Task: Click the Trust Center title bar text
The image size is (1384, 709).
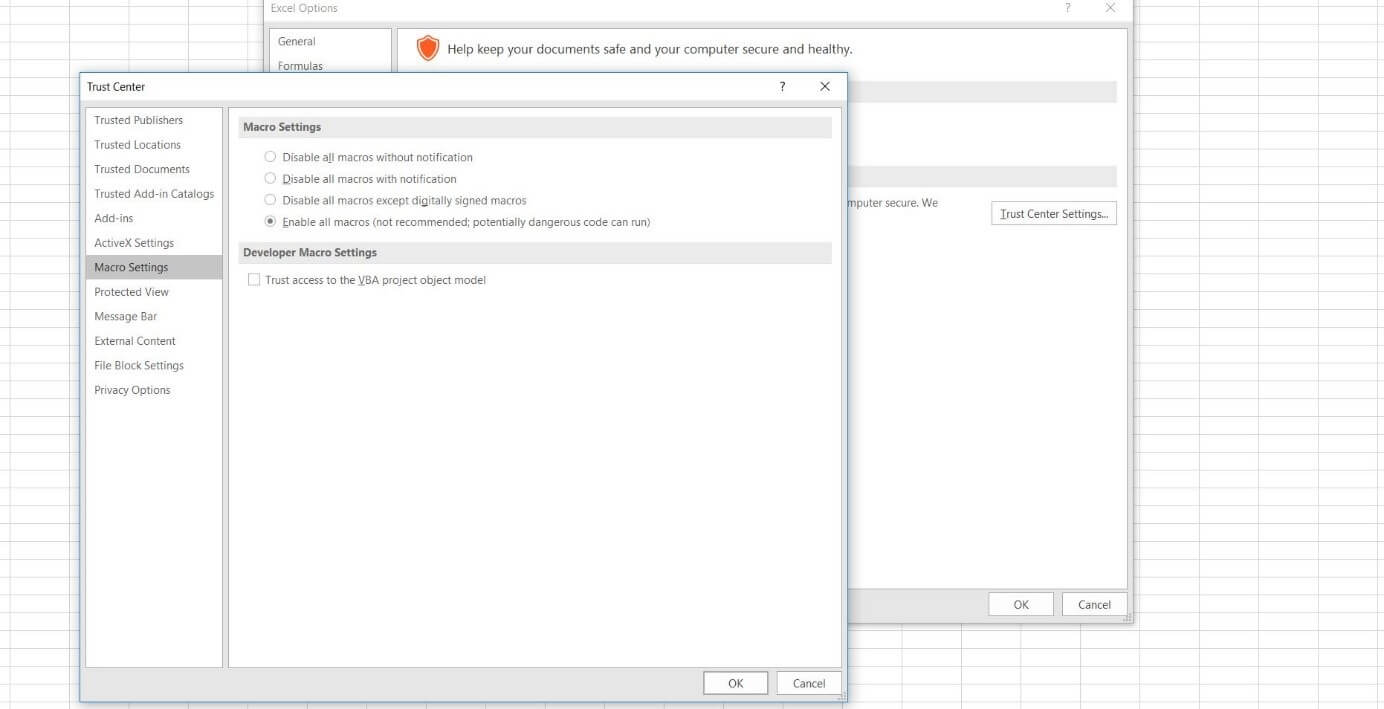Action: (116, 87)
